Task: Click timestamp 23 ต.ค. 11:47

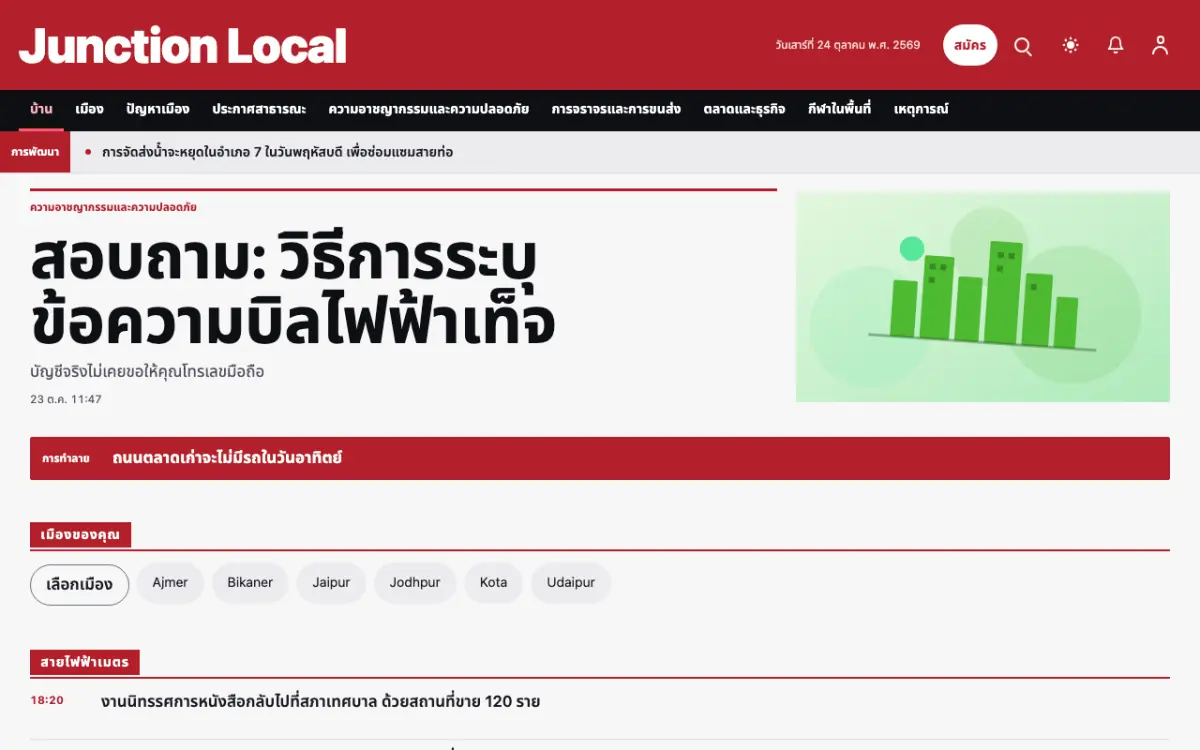Action: 66,399
